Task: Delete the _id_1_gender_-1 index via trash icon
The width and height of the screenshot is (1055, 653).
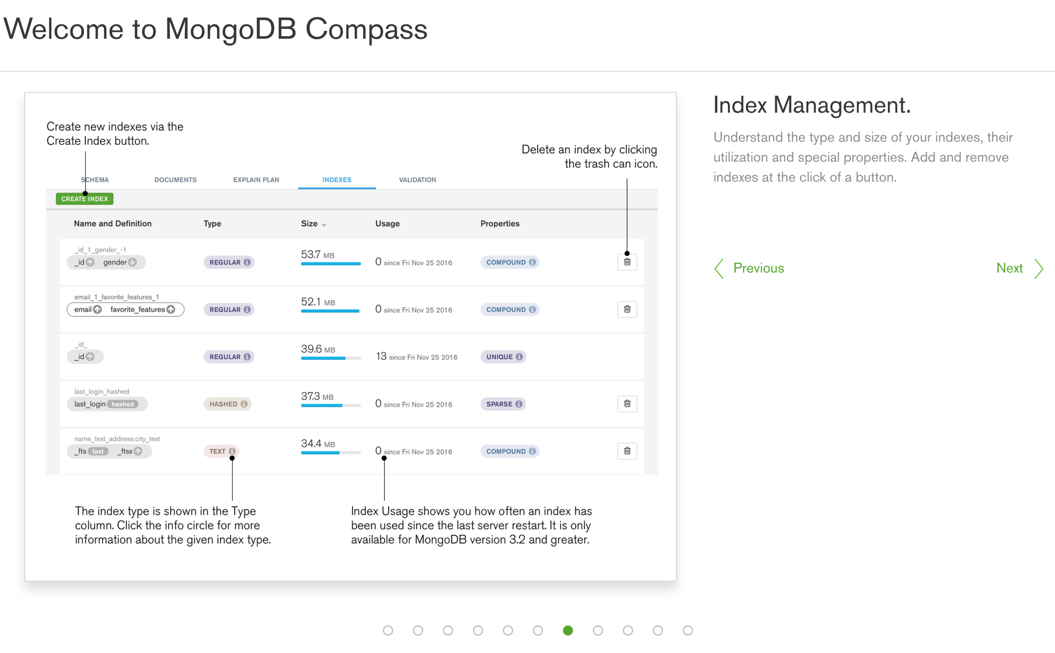Action: click(x=627, y=261)
